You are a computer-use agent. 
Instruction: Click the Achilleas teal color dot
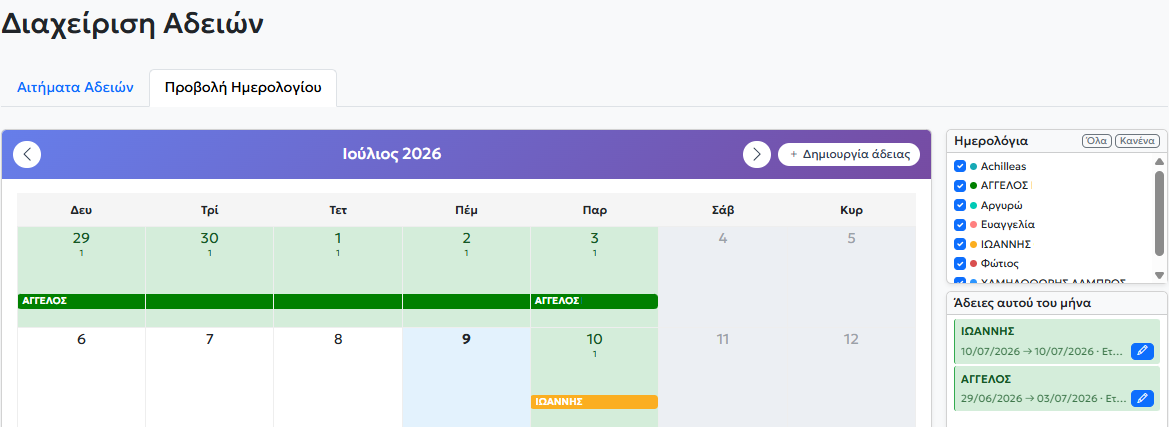pos(974,166)
